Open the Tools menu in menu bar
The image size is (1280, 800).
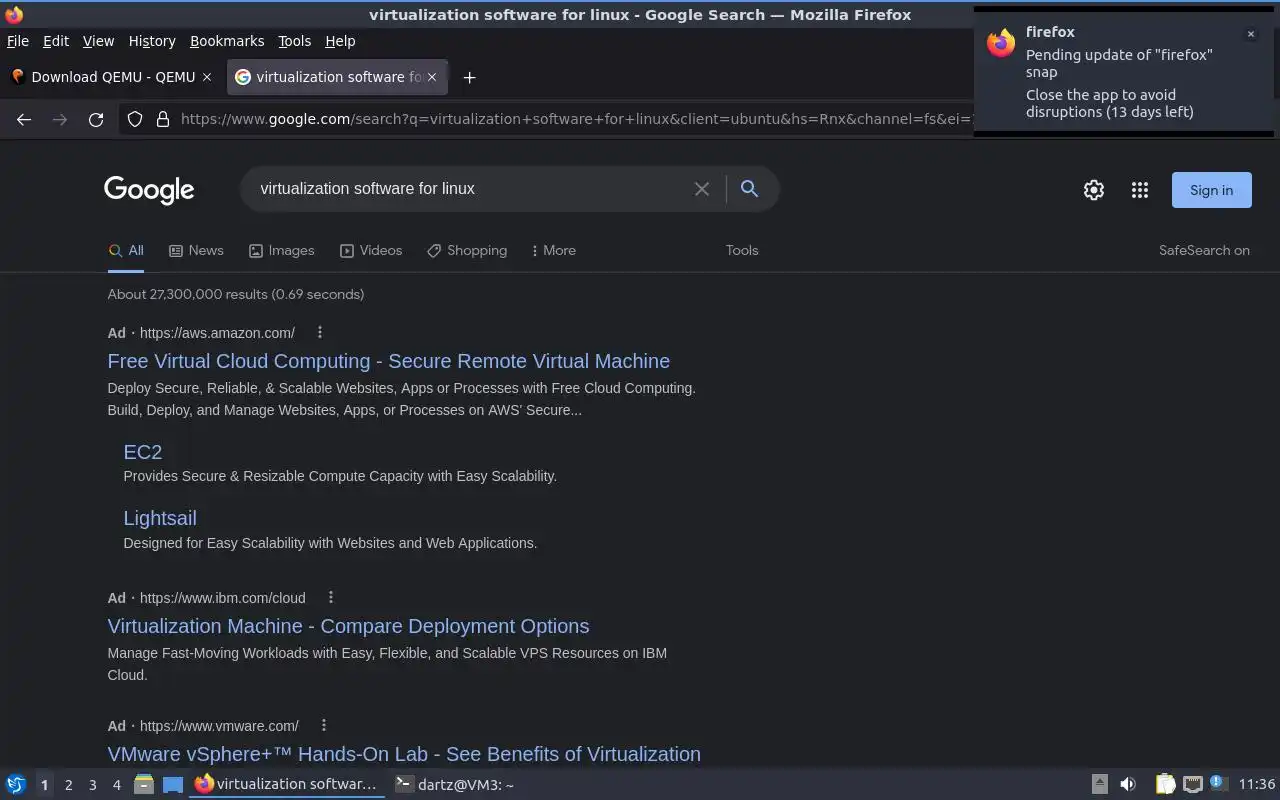[x=295, y=41]
